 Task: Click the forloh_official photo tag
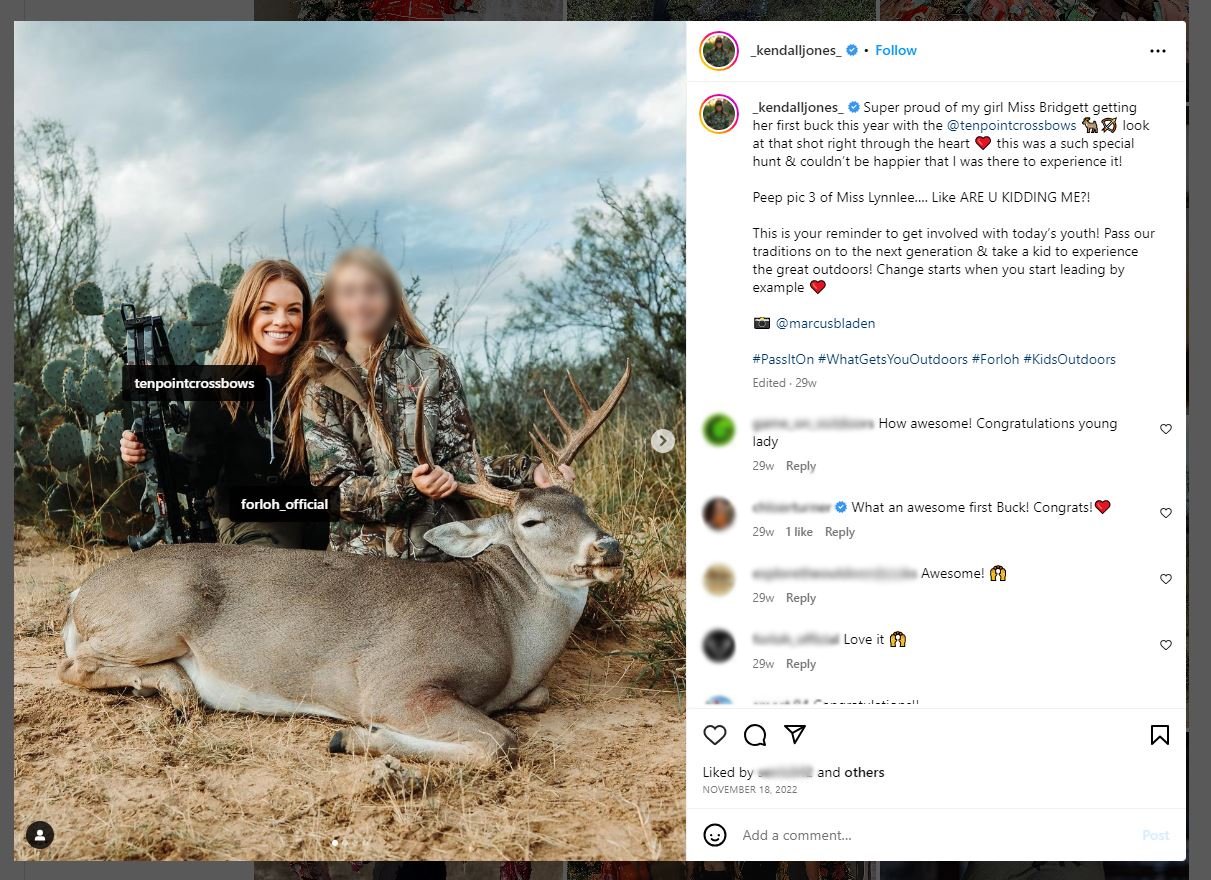point(284,504)
